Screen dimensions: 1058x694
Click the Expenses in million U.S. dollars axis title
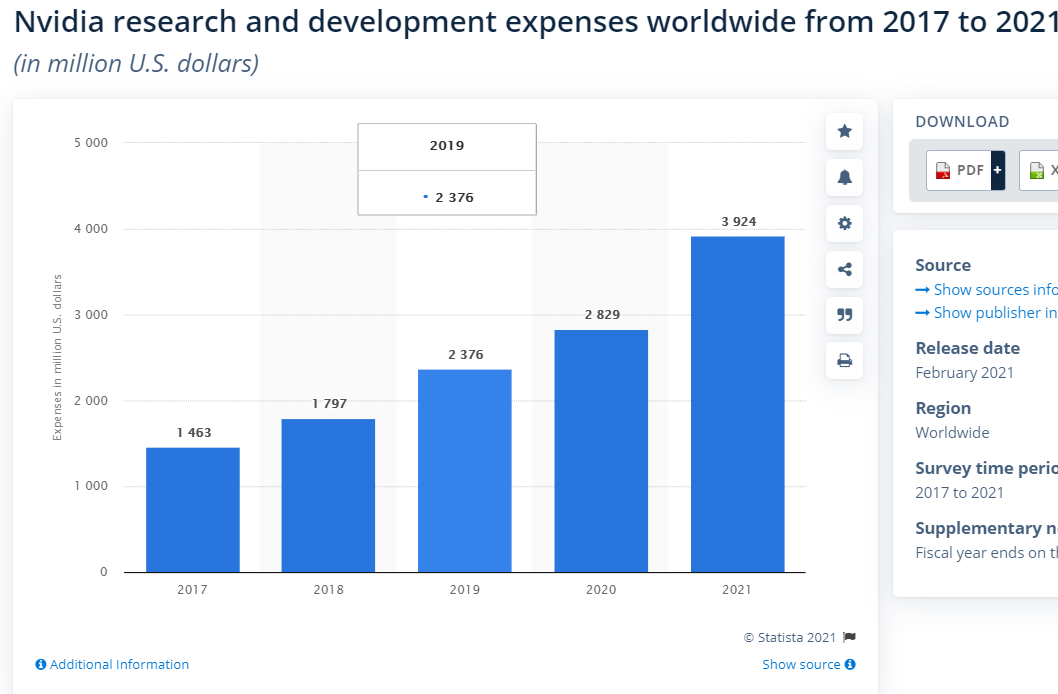tap(57, 357)
